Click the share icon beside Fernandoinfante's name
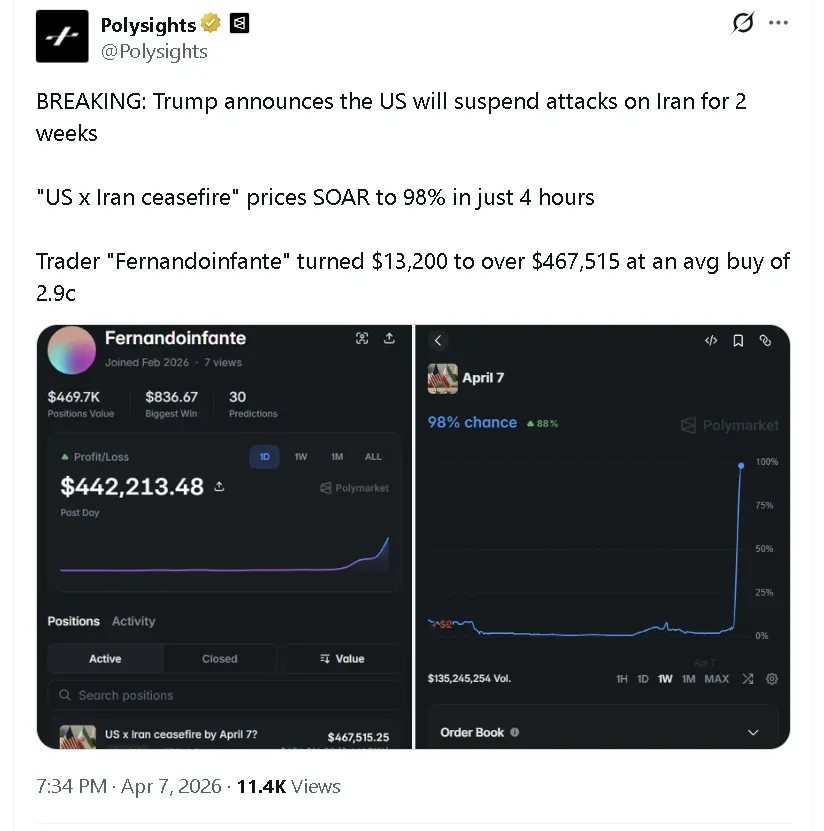824x831 pixels. point(389,338)
